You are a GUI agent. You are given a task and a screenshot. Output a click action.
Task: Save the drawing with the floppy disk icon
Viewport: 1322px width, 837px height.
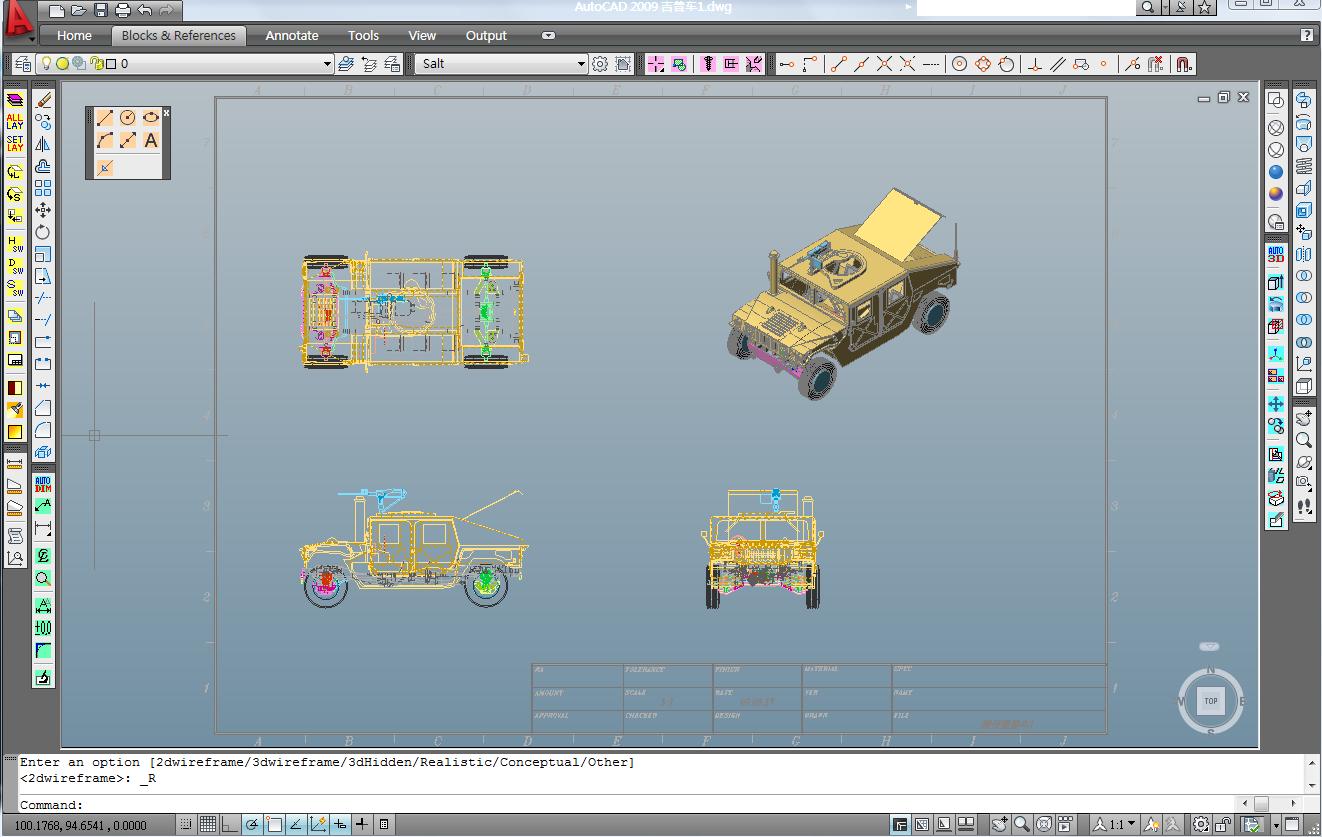[x=100, y=11]
